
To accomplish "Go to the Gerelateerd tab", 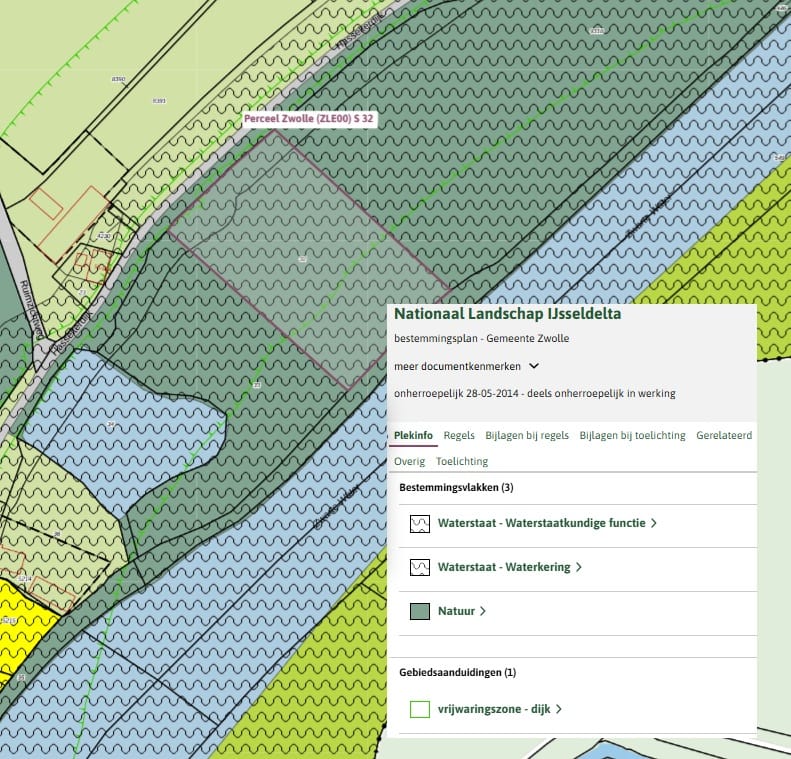I will point(724,436).
